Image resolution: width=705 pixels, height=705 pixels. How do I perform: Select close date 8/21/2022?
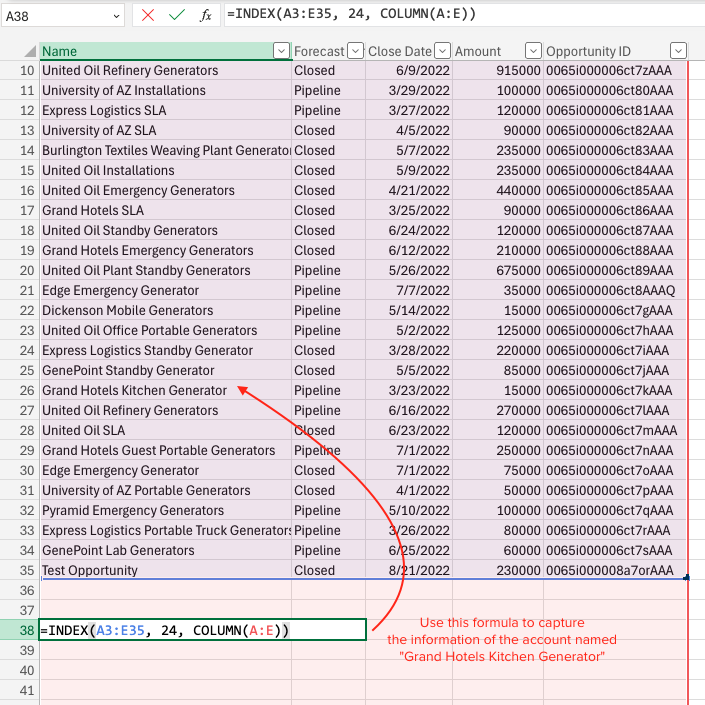[x=409, y=570]
